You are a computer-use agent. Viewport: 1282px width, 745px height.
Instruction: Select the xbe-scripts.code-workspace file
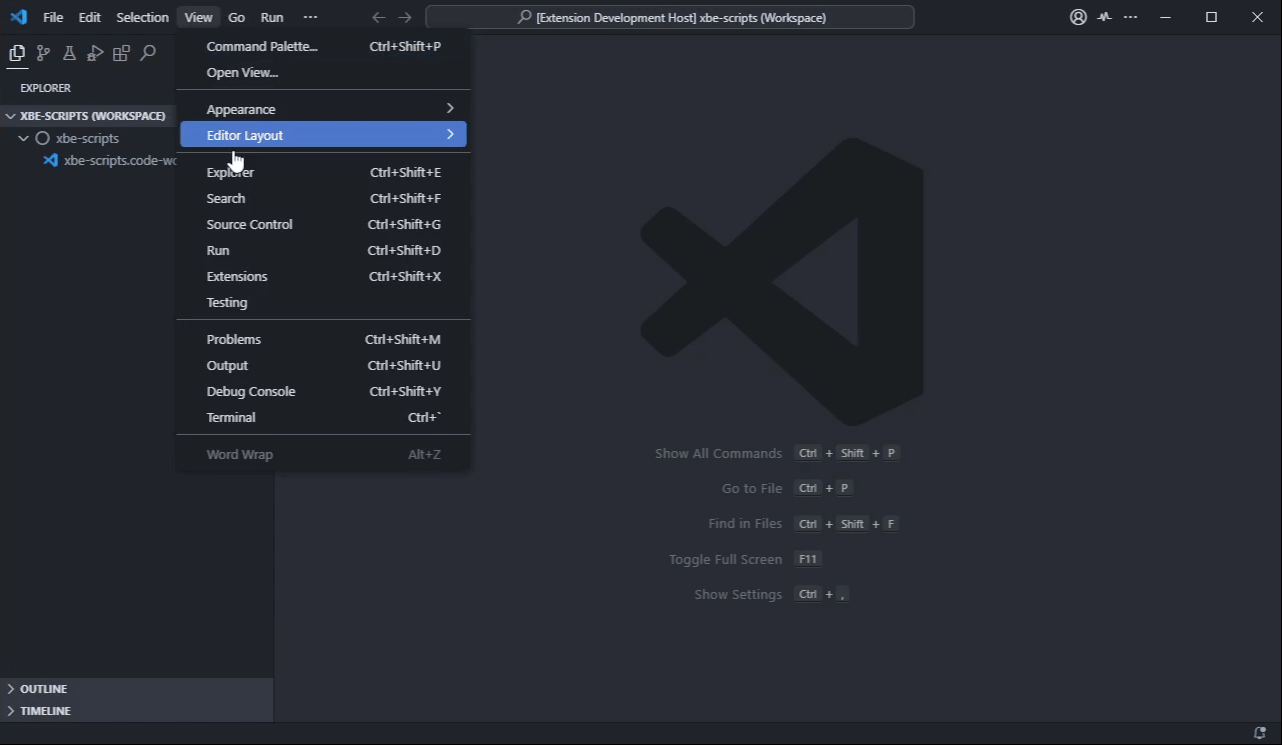click(88, 160)
